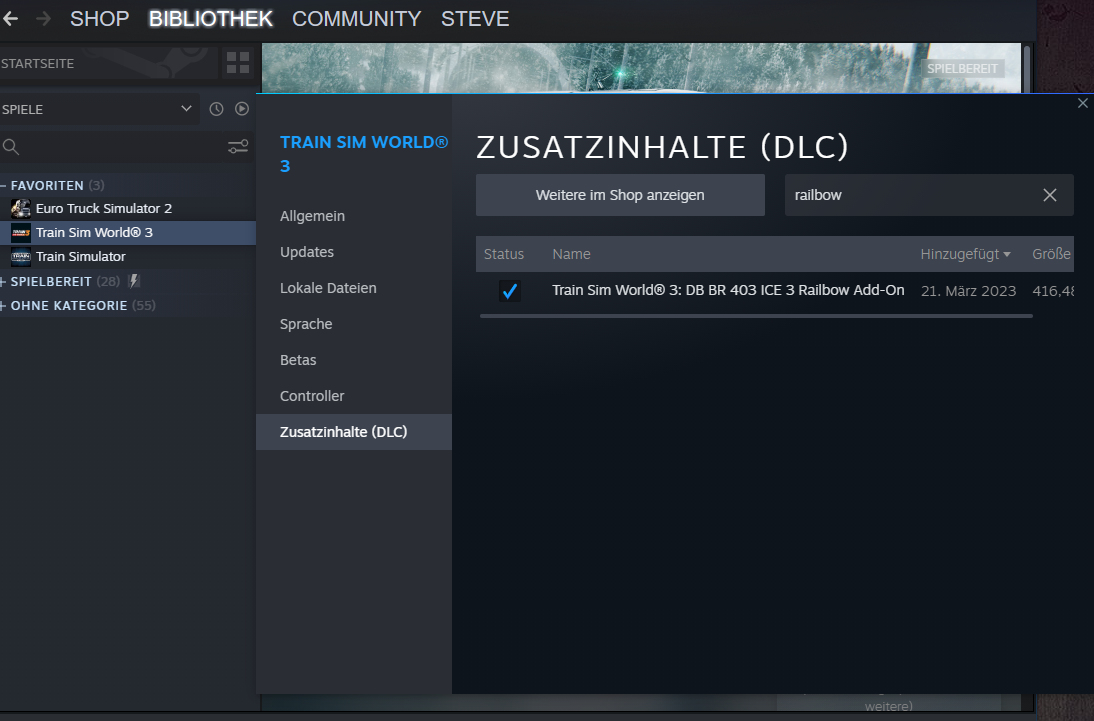
Task: Sort DLC list by Größe column
Action: 1051,254
